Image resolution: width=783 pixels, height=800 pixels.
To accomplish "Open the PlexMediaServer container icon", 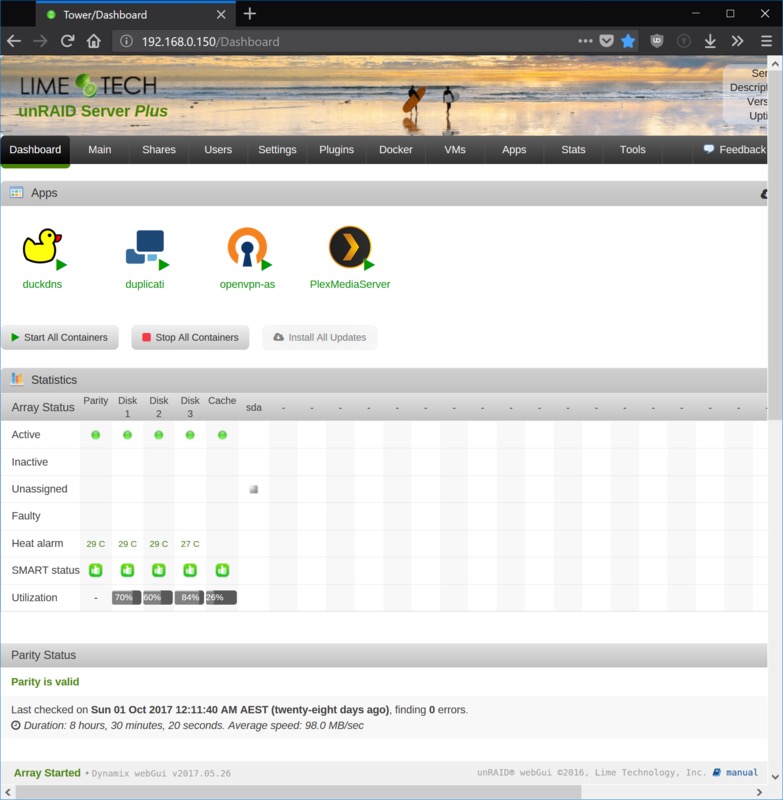I will [349, 247].
